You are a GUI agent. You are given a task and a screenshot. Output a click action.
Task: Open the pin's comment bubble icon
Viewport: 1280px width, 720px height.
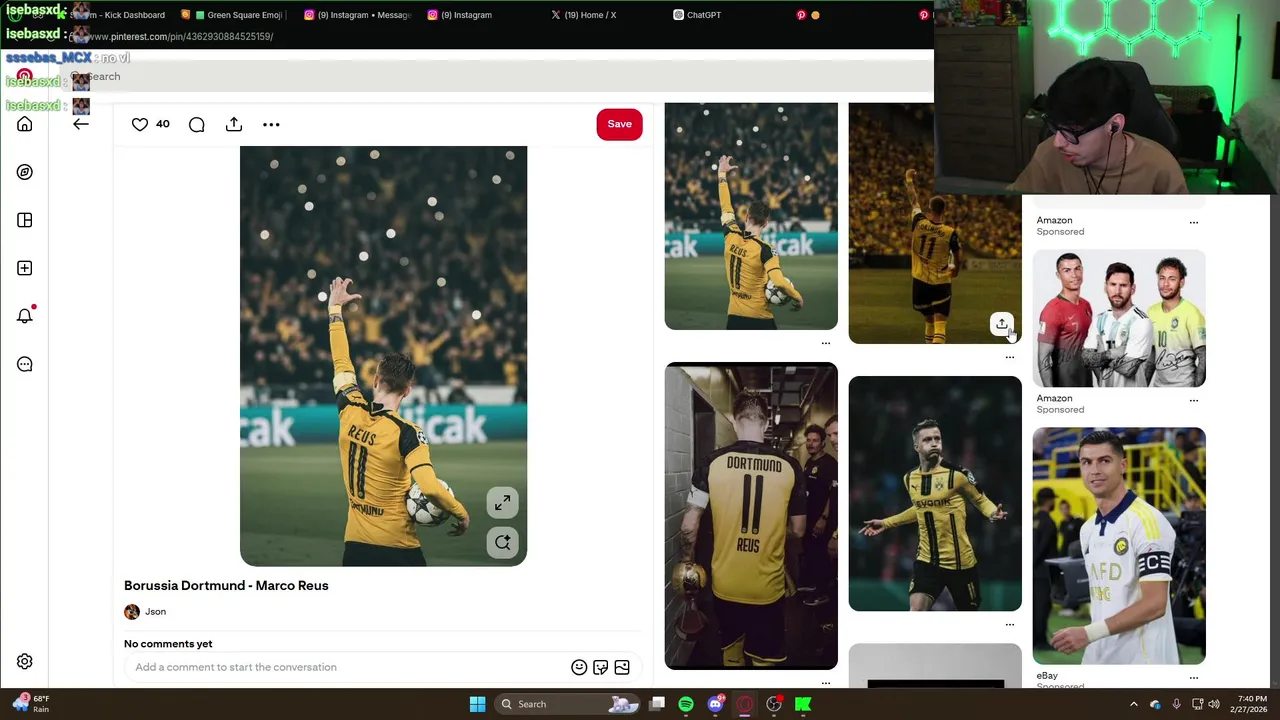coord(197,124)
